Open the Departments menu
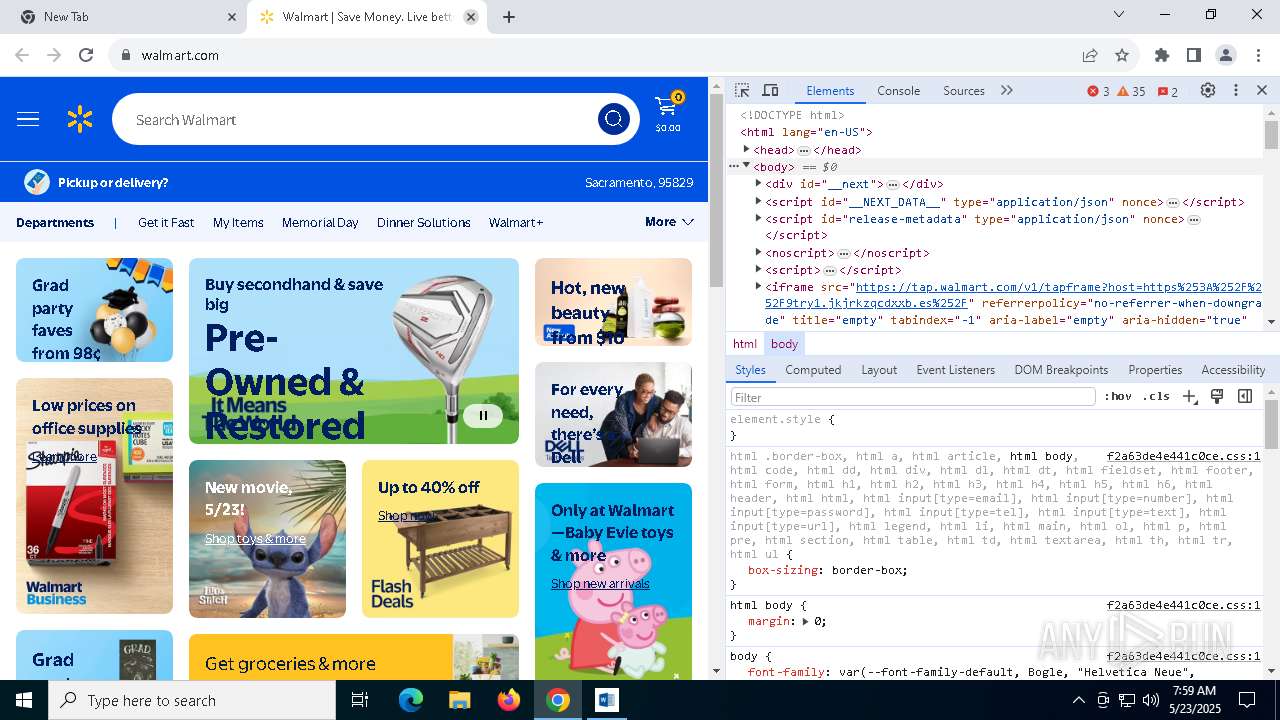 55,222
